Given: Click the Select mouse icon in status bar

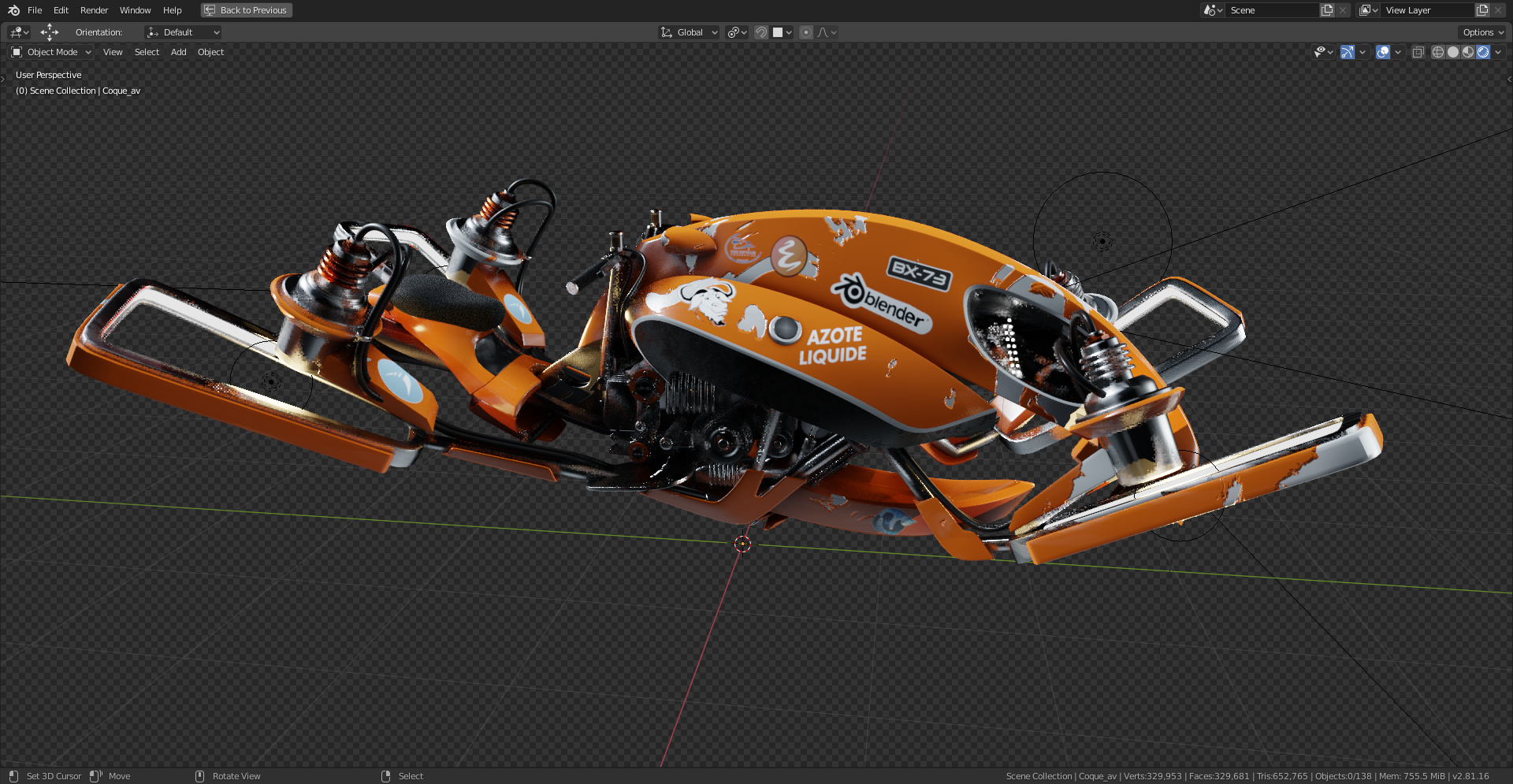Looking at the screenshot, I should [x=385, y=776].
